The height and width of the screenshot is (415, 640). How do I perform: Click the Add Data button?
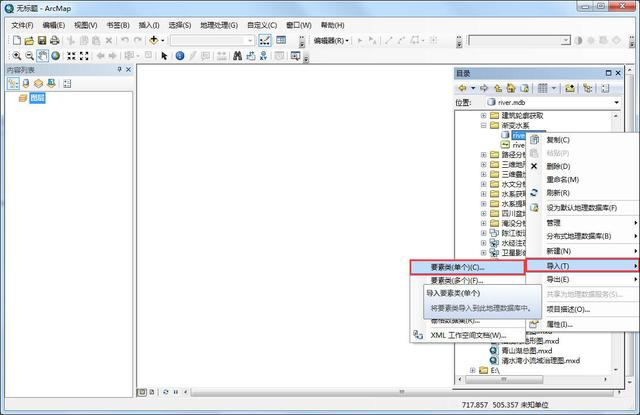coord(154,40)
